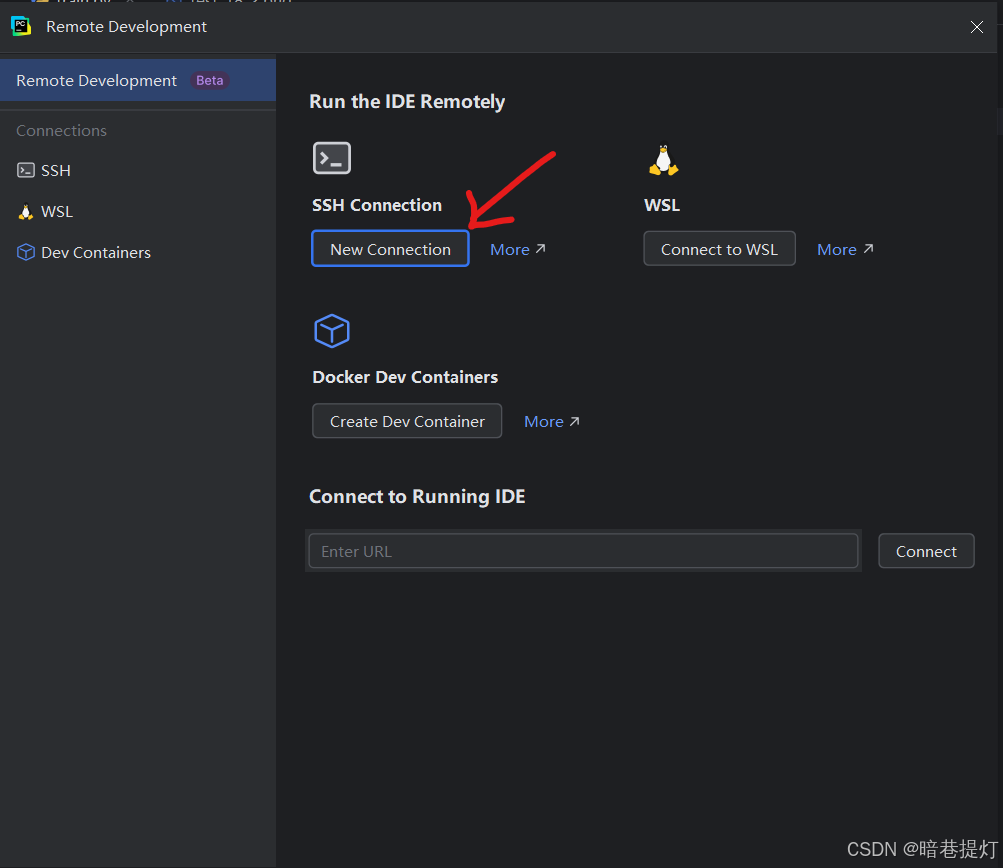The image size is (1003, 868).
Task: Open a New Connection for SSH
Action: coord(390,248)
